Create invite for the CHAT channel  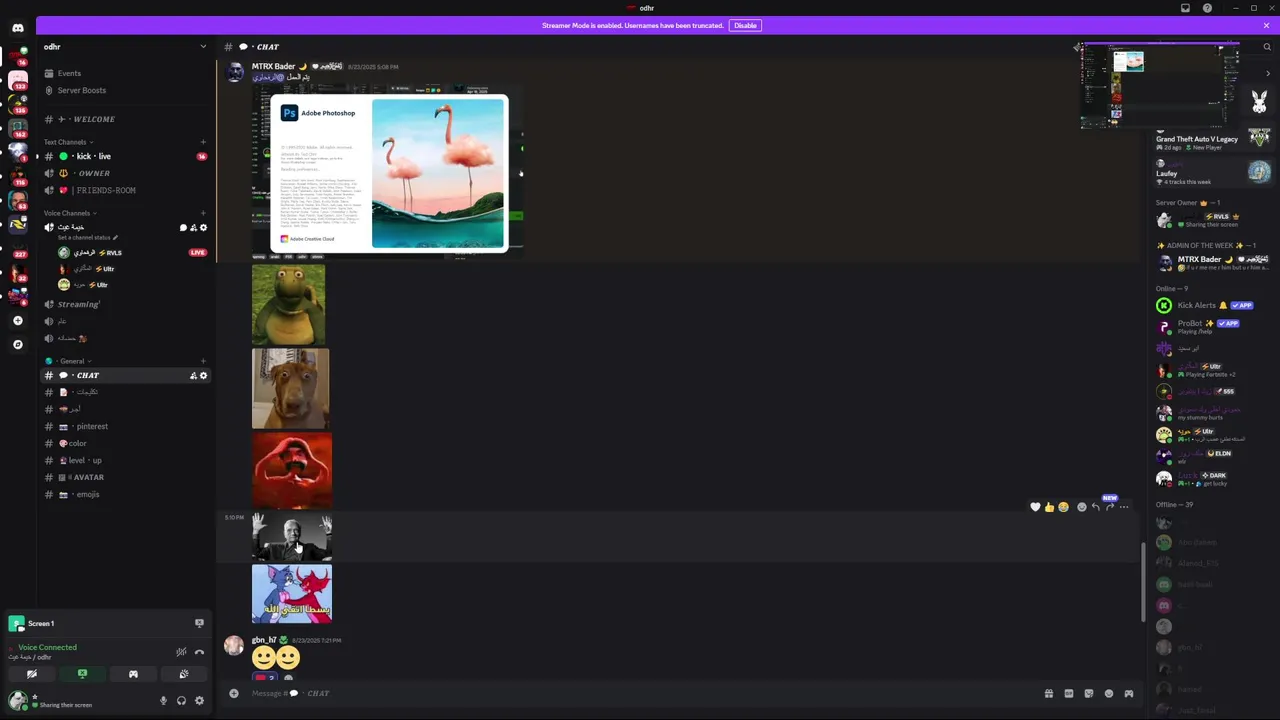pos(193,376)
